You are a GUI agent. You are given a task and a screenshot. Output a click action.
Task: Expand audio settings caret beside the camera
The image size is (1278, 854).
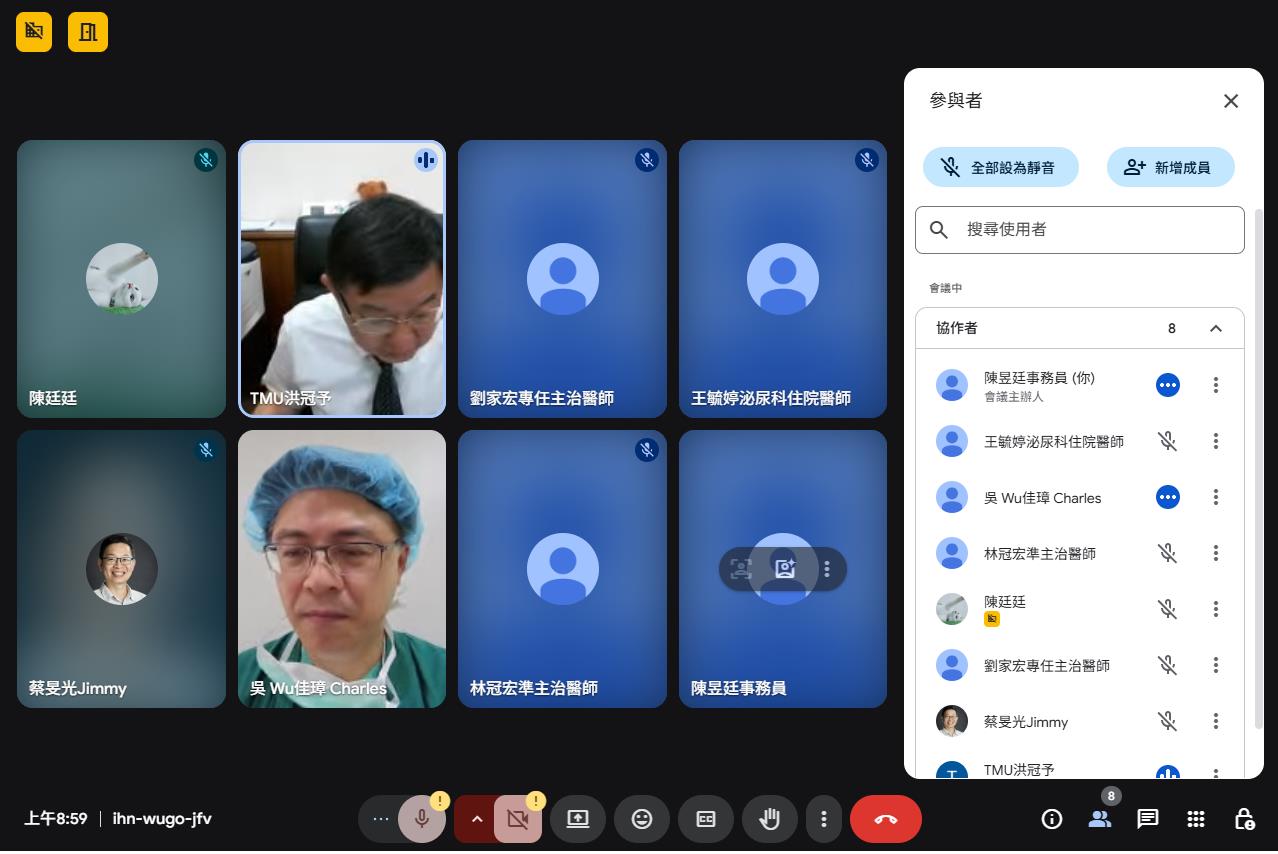[476, 819]
